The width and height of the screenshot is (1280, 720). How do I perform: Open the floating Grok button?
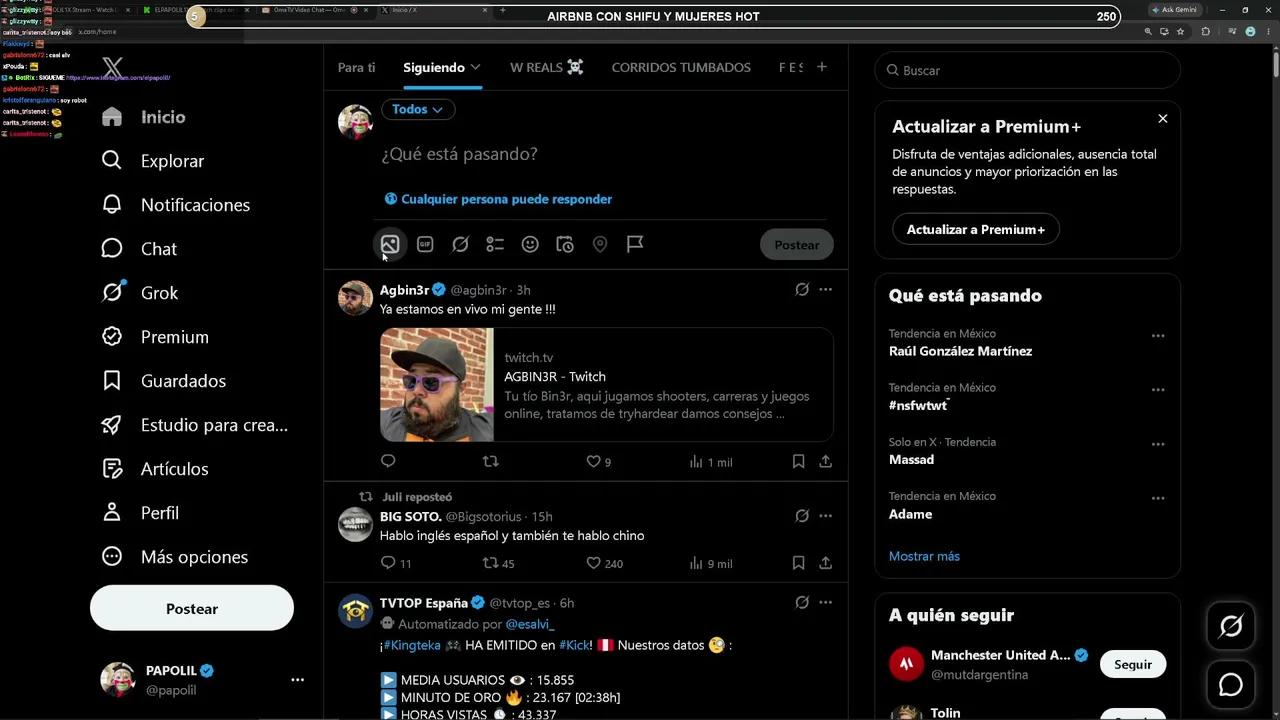click(x=1231, y=626)
